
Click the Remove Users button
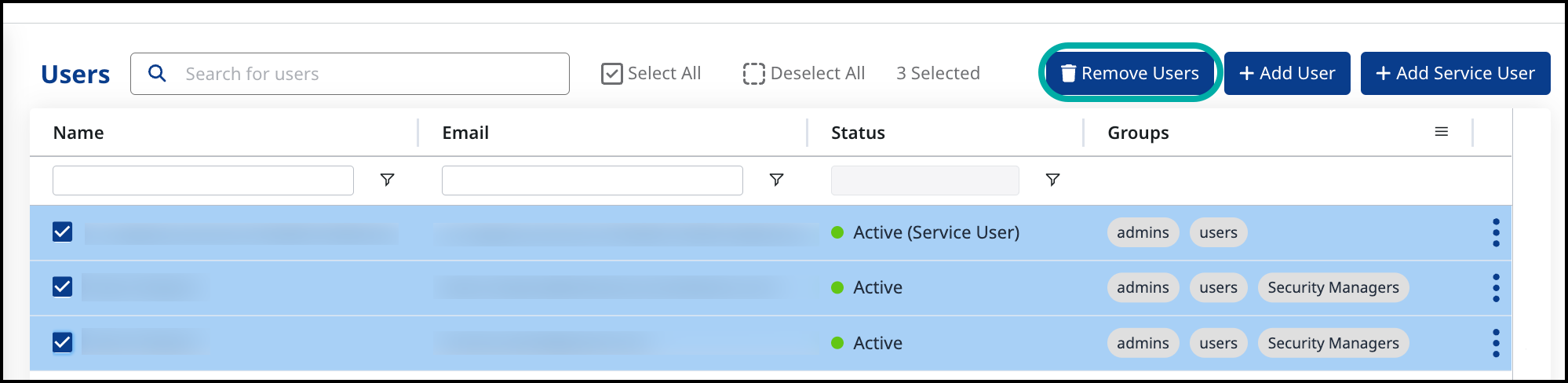pyautogui.click(x=1130, y=73)
